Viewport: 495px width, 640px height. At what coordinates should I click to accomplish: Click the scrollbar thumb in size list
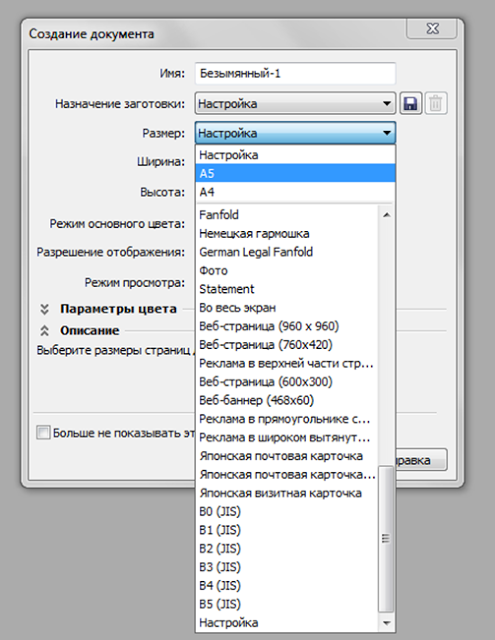pyautogui.click(x=386, y=539)
